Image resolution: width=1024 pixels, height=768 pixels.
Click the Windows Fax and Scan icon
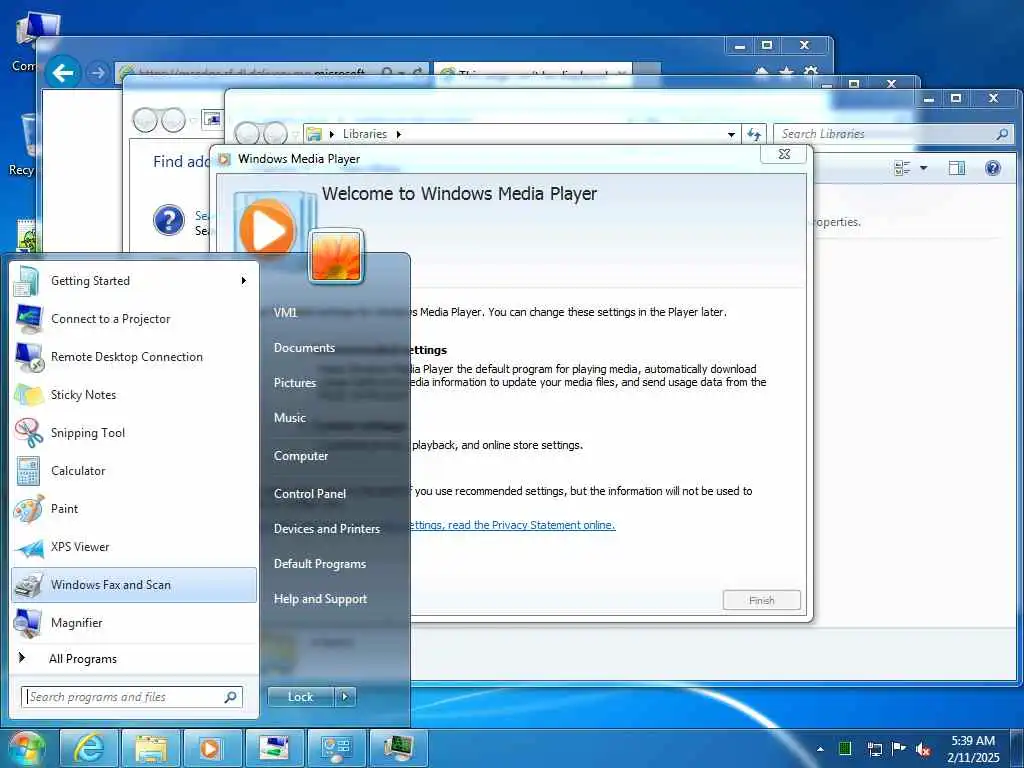29,585
